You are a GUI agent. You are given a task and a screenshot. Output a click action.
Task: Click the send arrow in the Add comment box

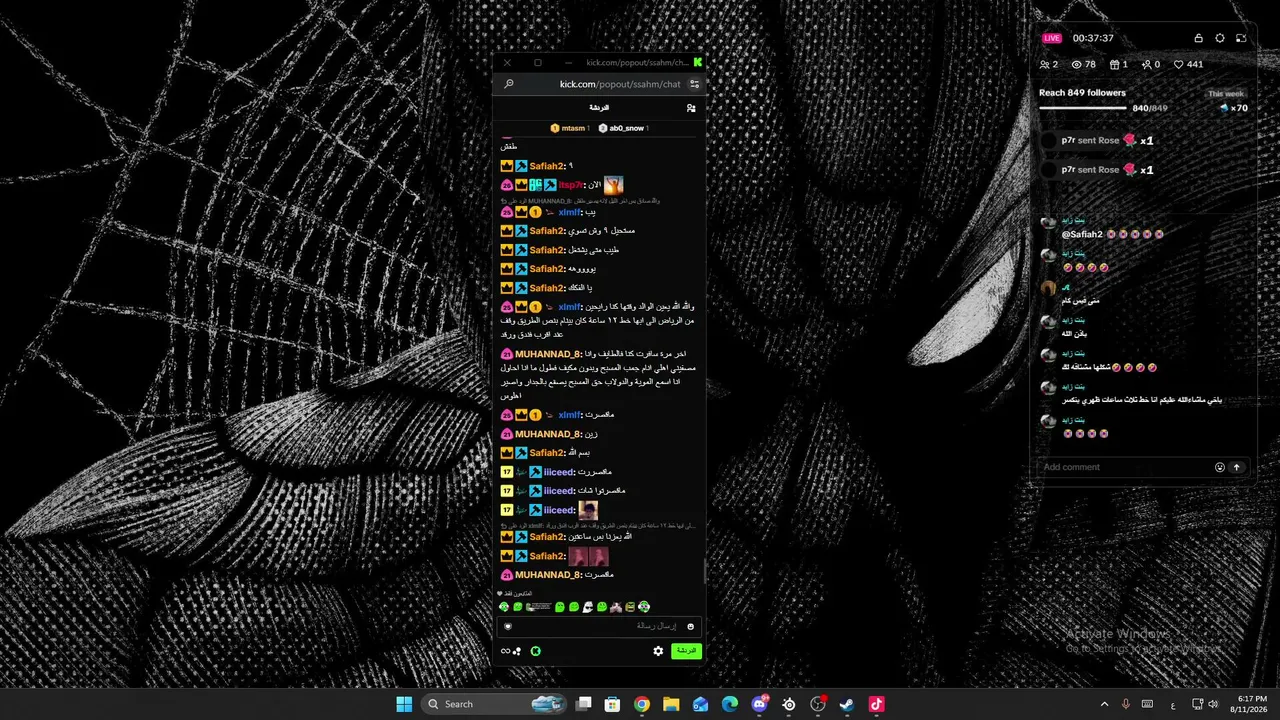1237,467
